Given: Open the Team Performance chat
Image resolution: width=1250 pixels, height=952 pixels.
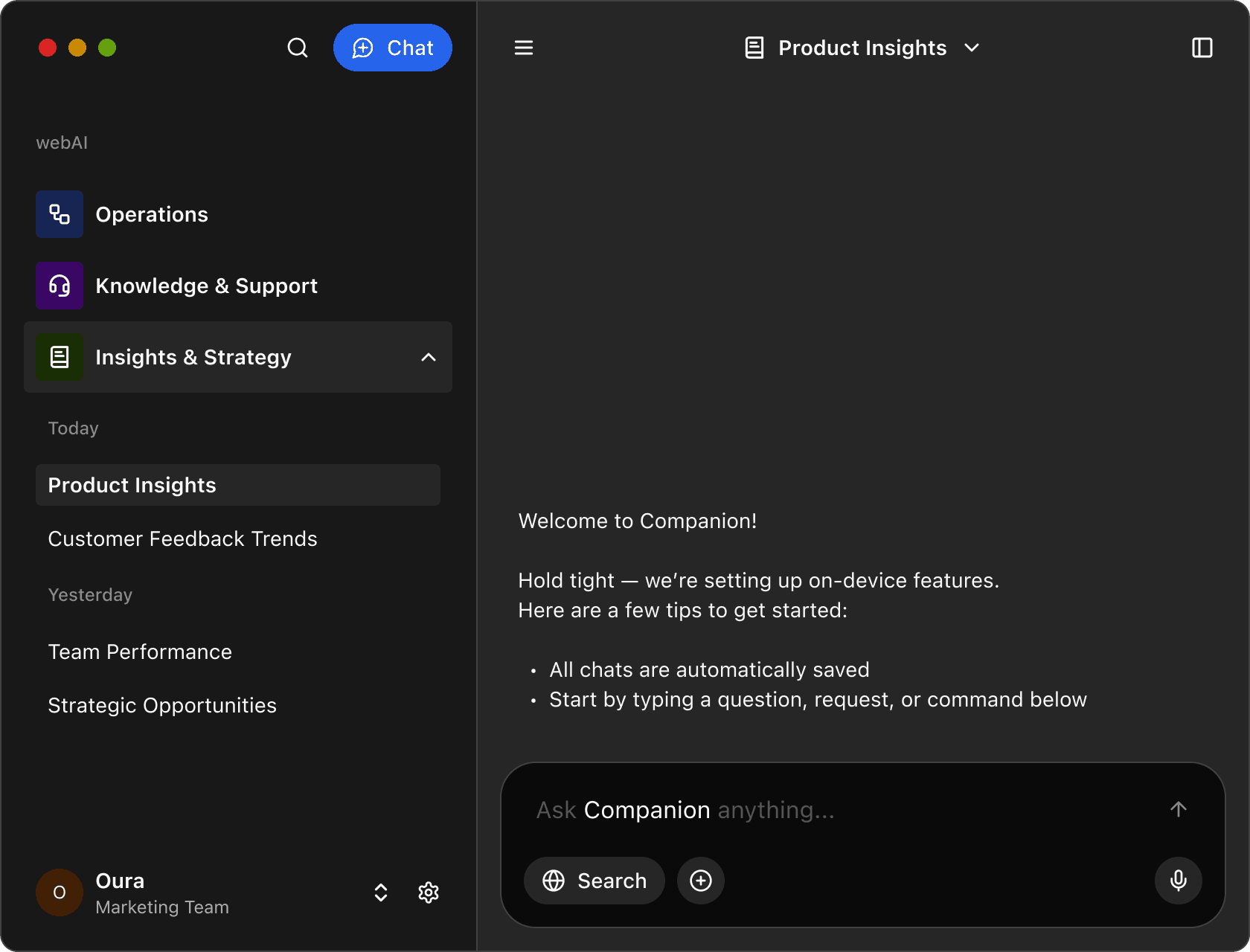Looking at the screenshot, I should tap(140, 652).
